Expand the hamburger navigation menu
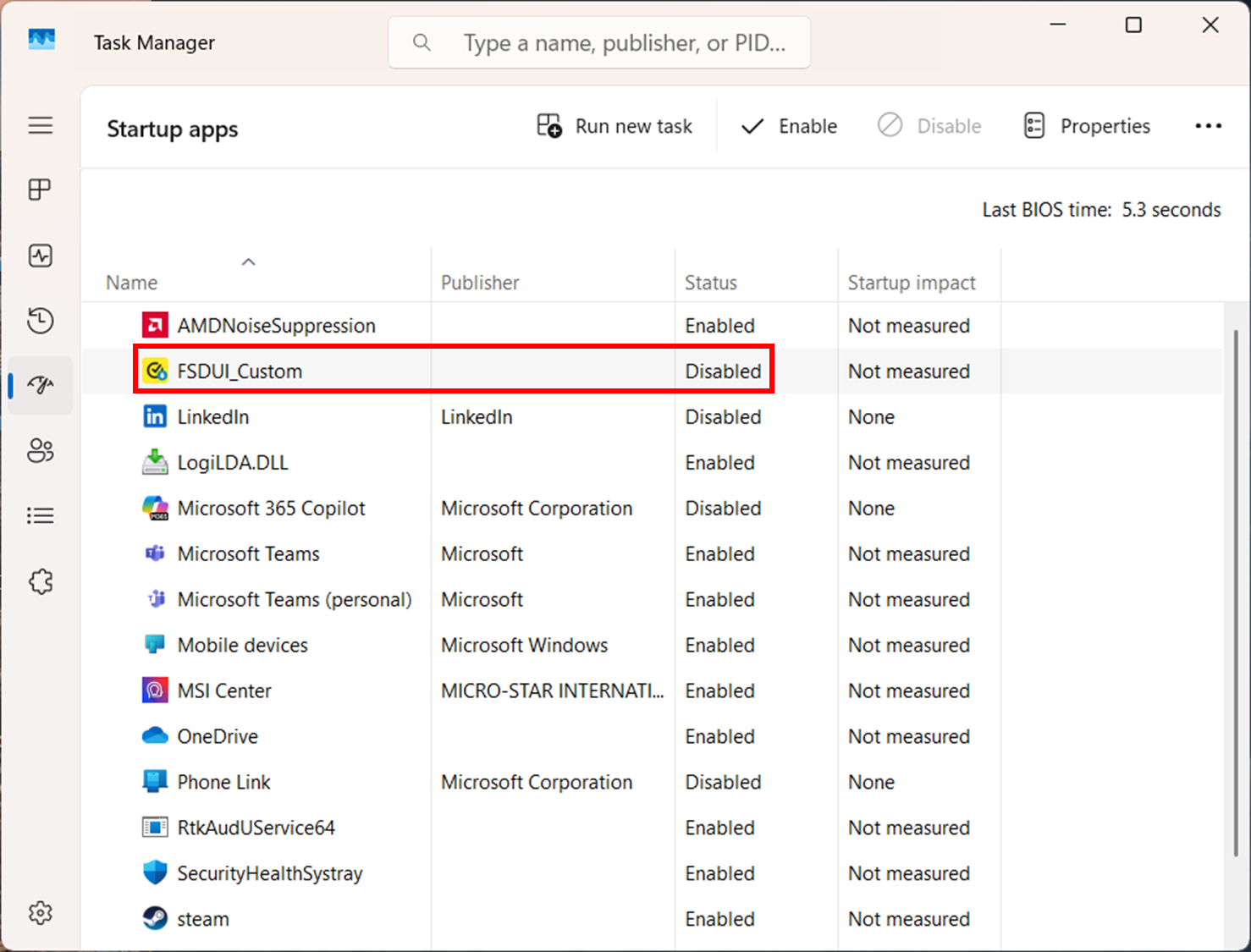The width and height of the screenshot is (1251, 952). click(40, 126)
